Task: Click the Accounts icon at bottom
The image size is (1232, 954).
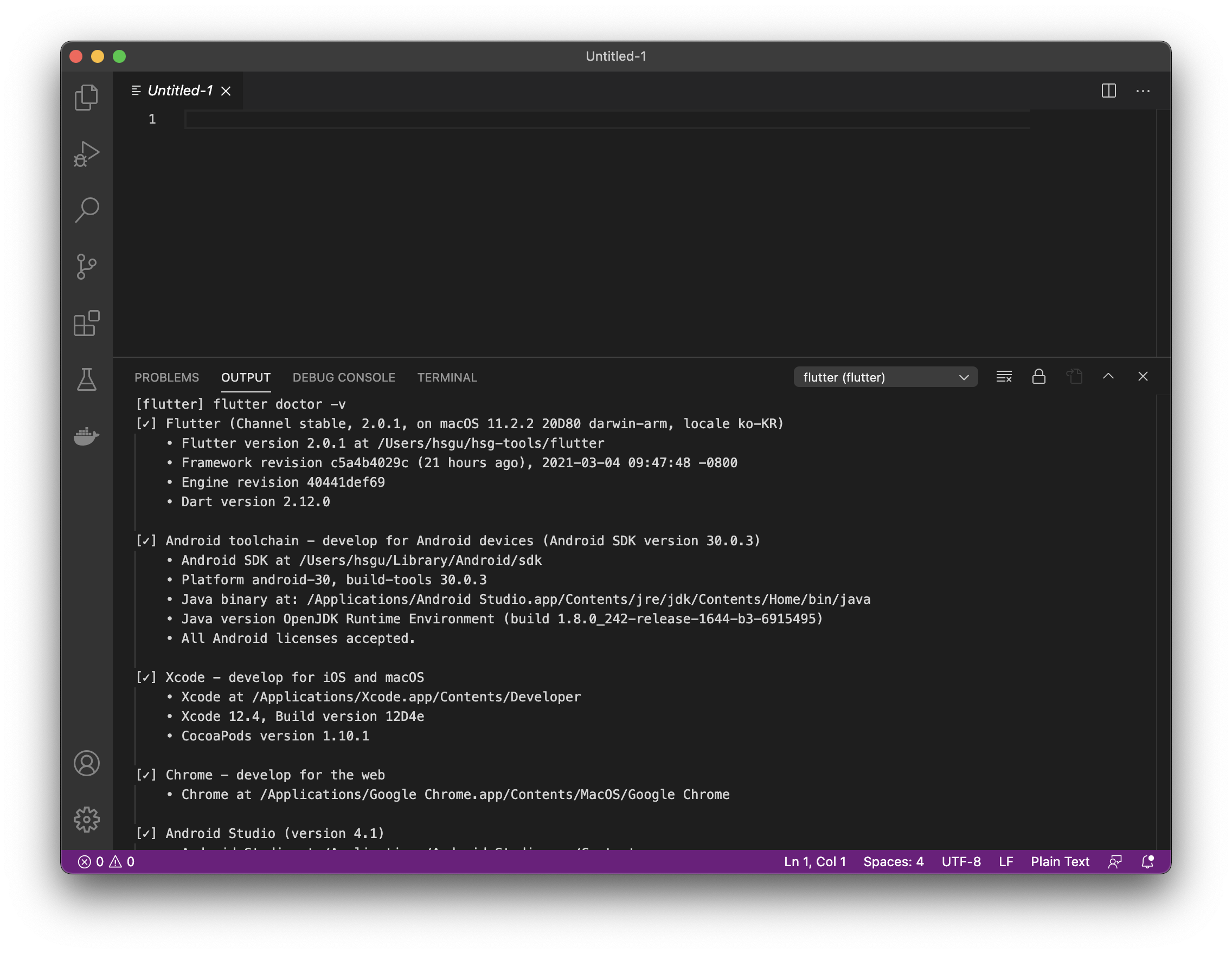Action: [x=86, y=762]
